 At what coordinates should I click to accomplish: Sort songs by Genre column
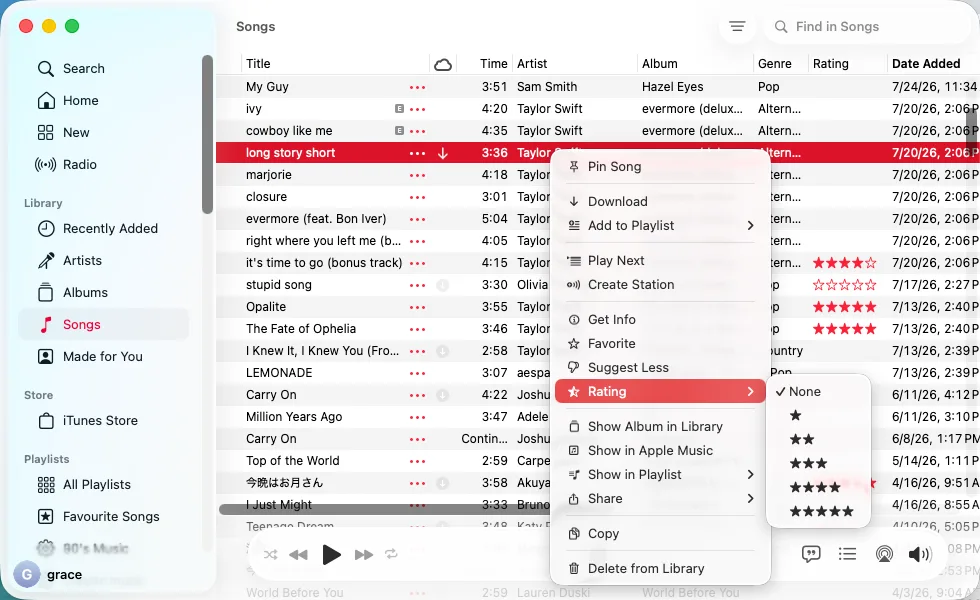tap(774, 64)
